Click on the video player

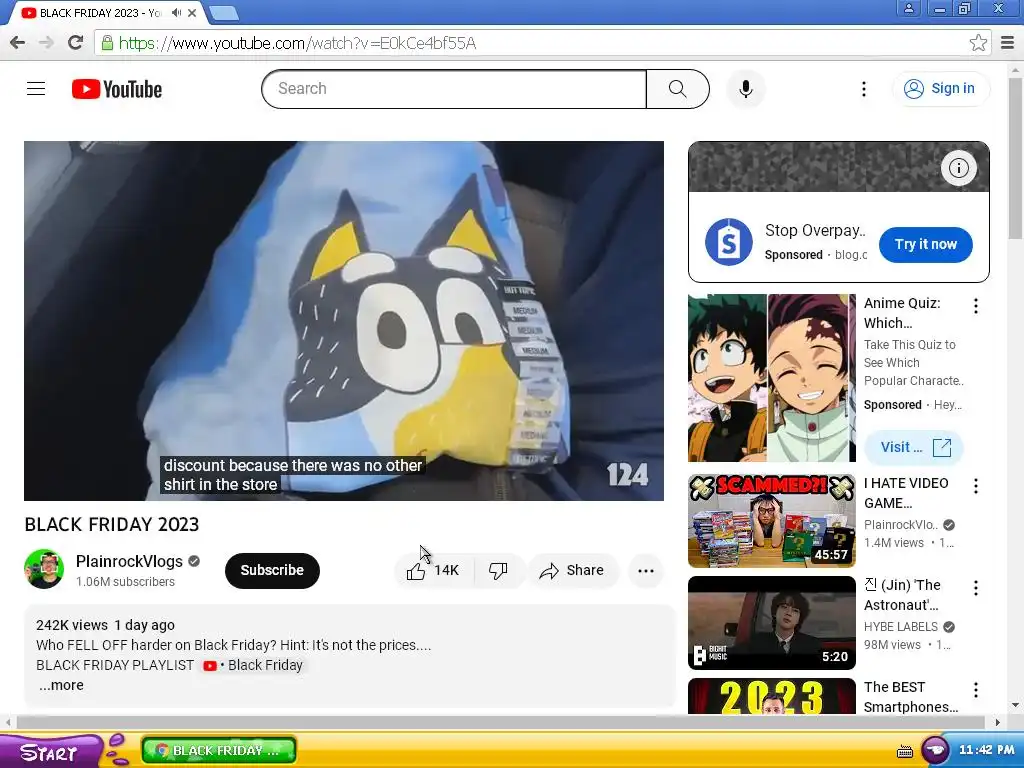(x=344, y=321)
